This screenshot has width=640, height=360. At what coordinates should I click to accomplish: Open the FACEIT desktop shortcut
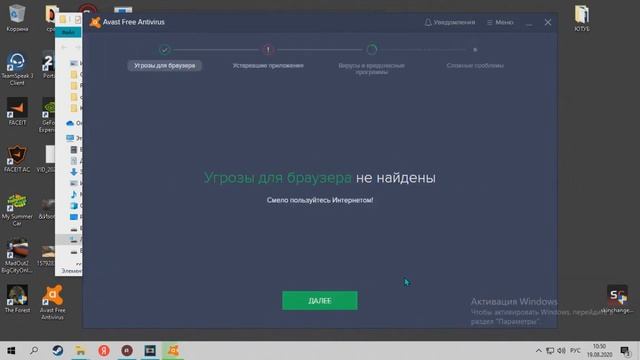[x=17, y=111]
